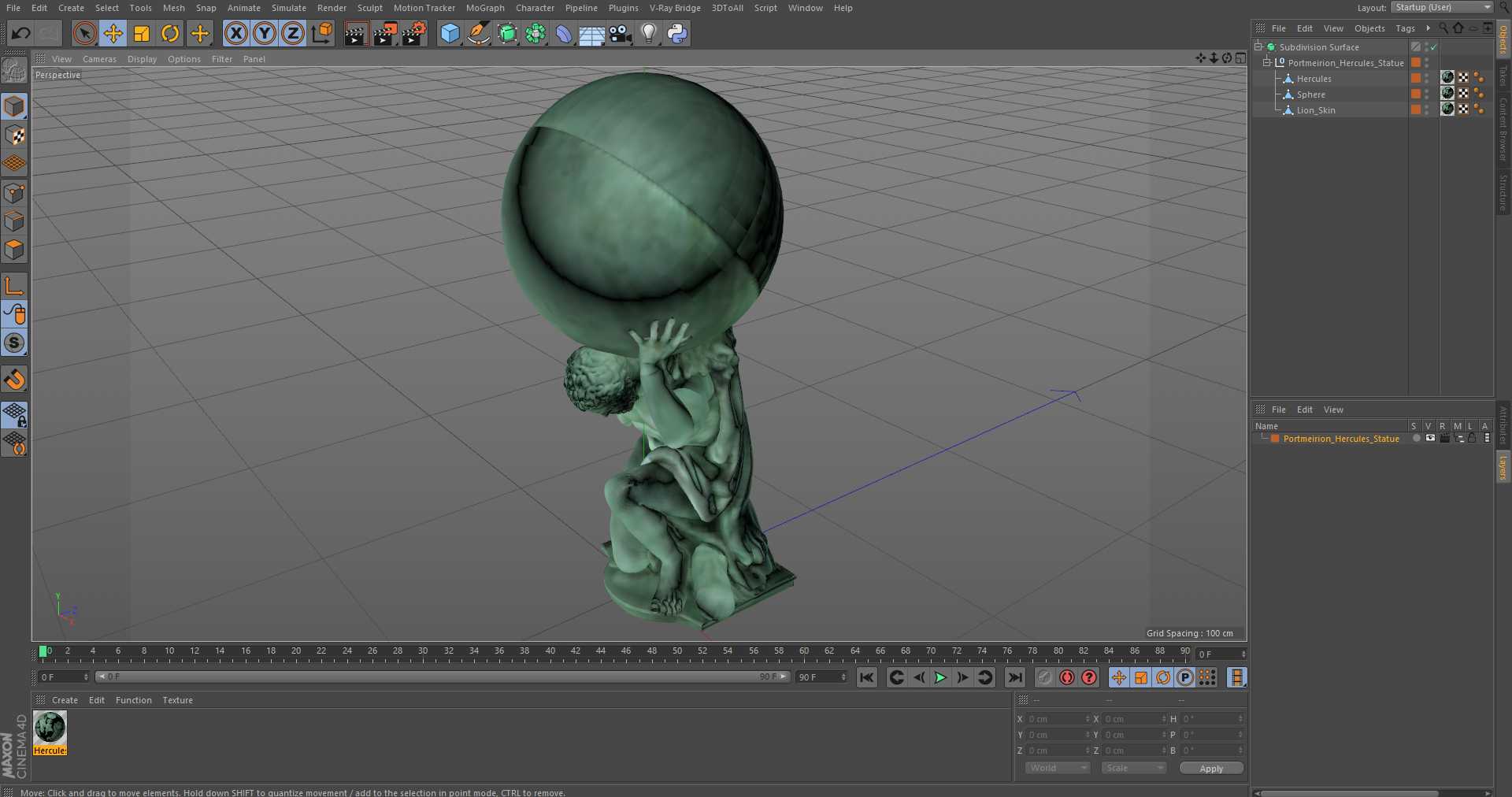The height and width of the screenshot is (797, 1512).
Task: Open the Objects side tab
Action: point(1503,39)
